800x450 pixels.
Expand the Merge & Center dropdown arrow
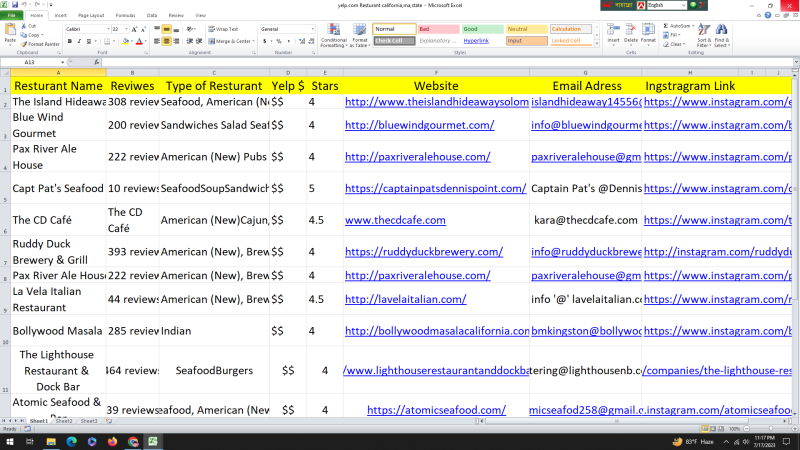[254, 41]
